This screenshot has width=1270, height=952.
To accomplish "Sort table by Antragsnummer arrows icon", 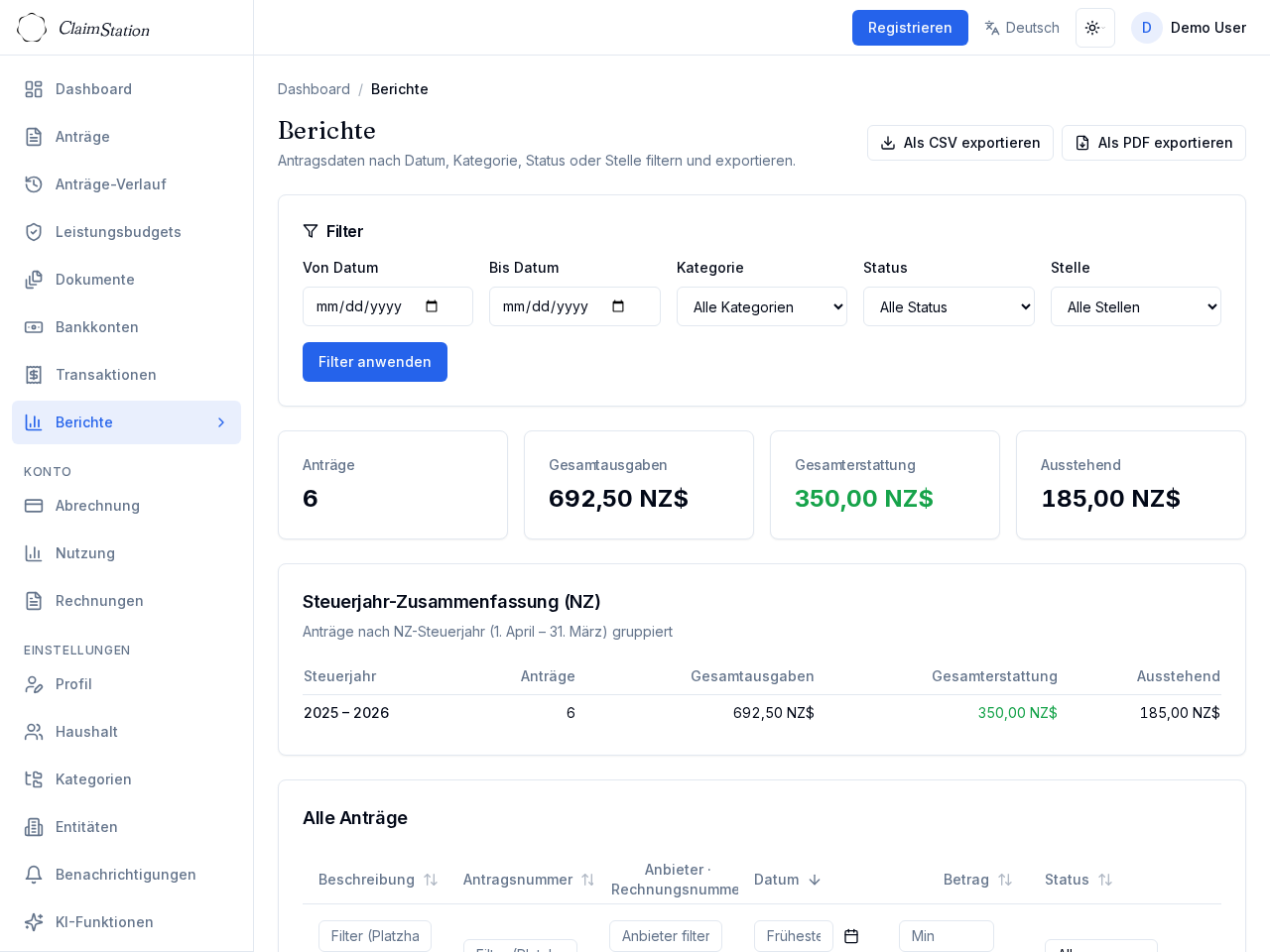I will click(587, 880).
